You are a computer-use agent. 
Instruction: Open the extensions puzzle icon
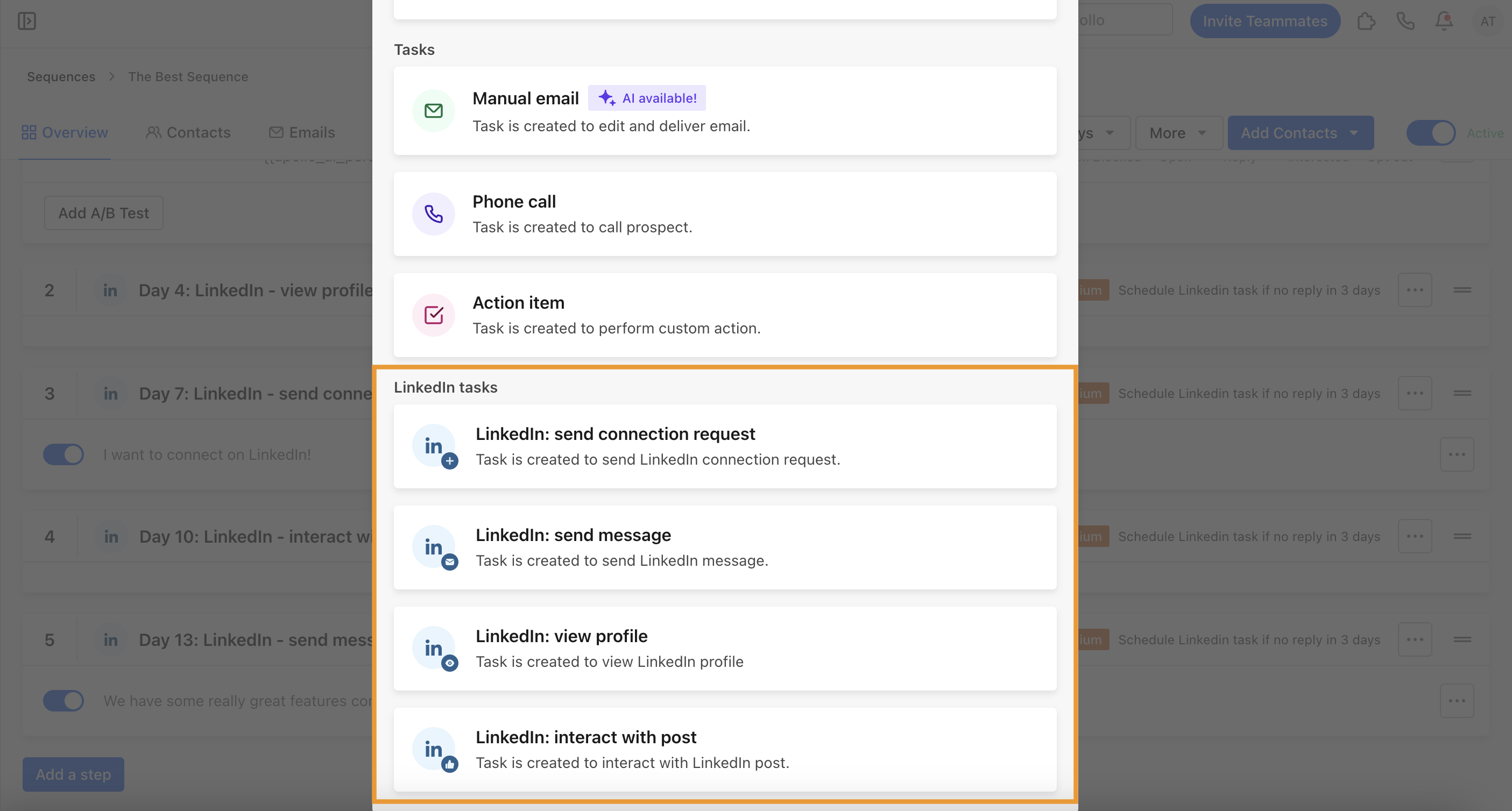click(1366, 21)
